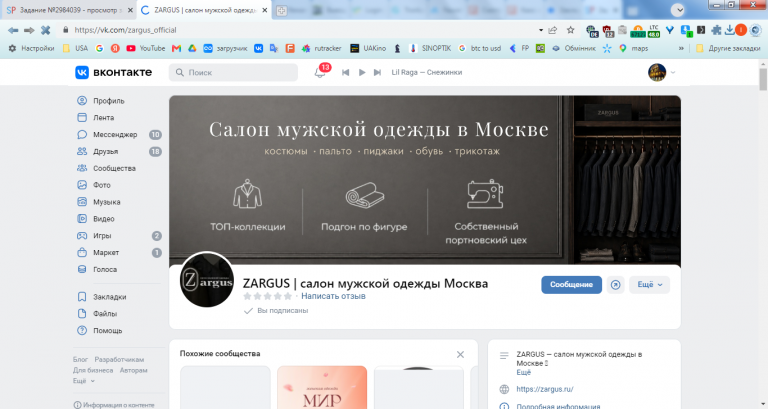The image size is (768, 409).
Task: Click Авторам footer link
Action: tap(133, 370)
